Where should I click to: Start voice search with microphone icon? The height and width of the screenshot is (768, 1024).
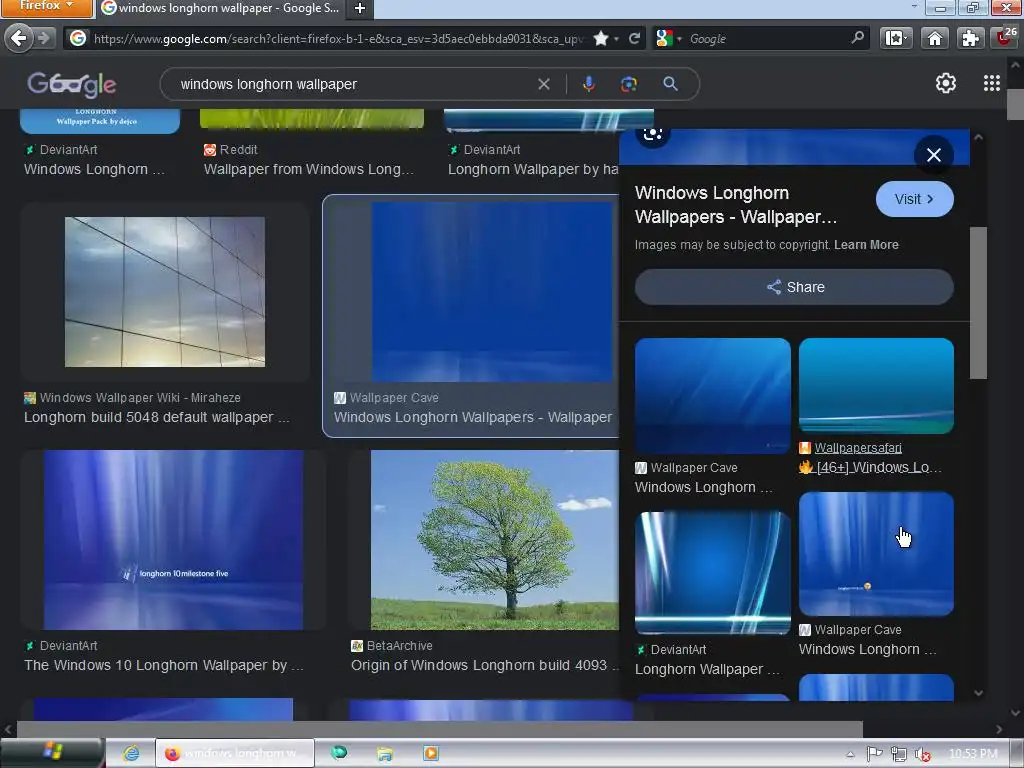coord(588,84)
